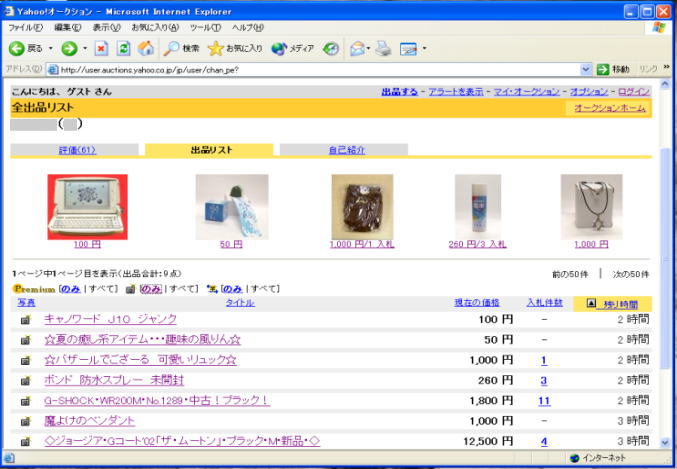Sort by 現在の価格 column header

[x=477, y=303]
